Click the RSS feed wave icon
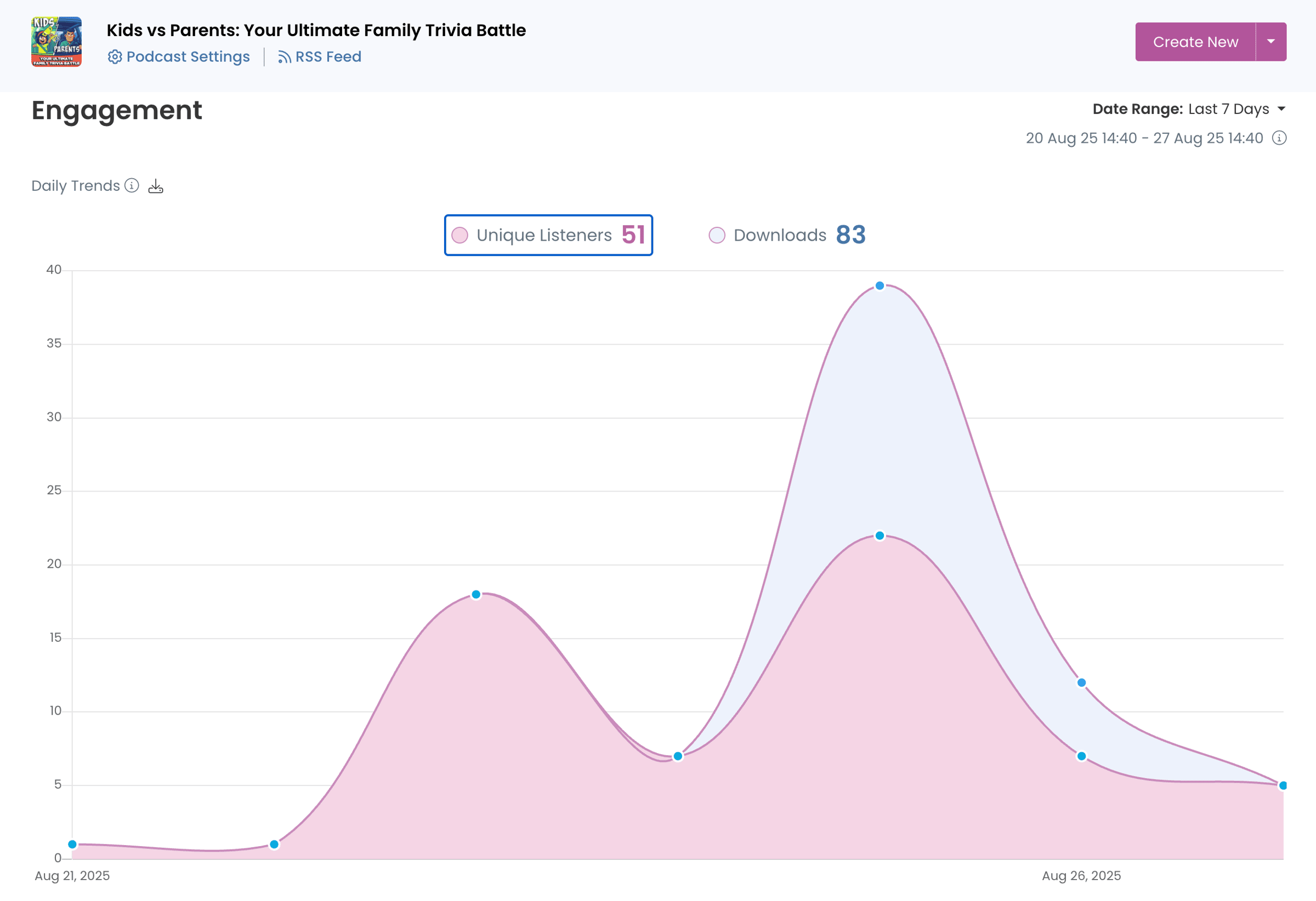1316x901 pixels. [284, 57]
